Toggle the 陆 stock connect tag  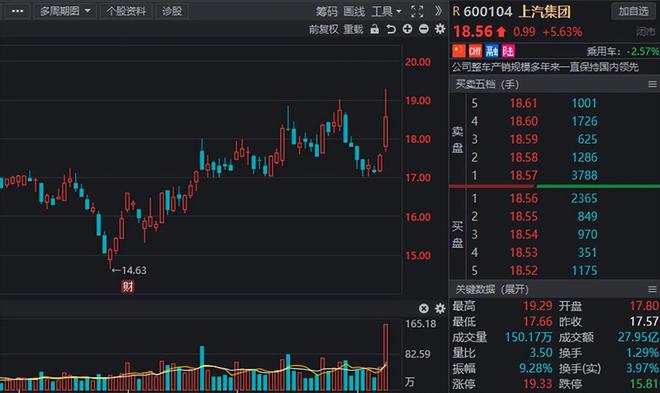(508, 51)
